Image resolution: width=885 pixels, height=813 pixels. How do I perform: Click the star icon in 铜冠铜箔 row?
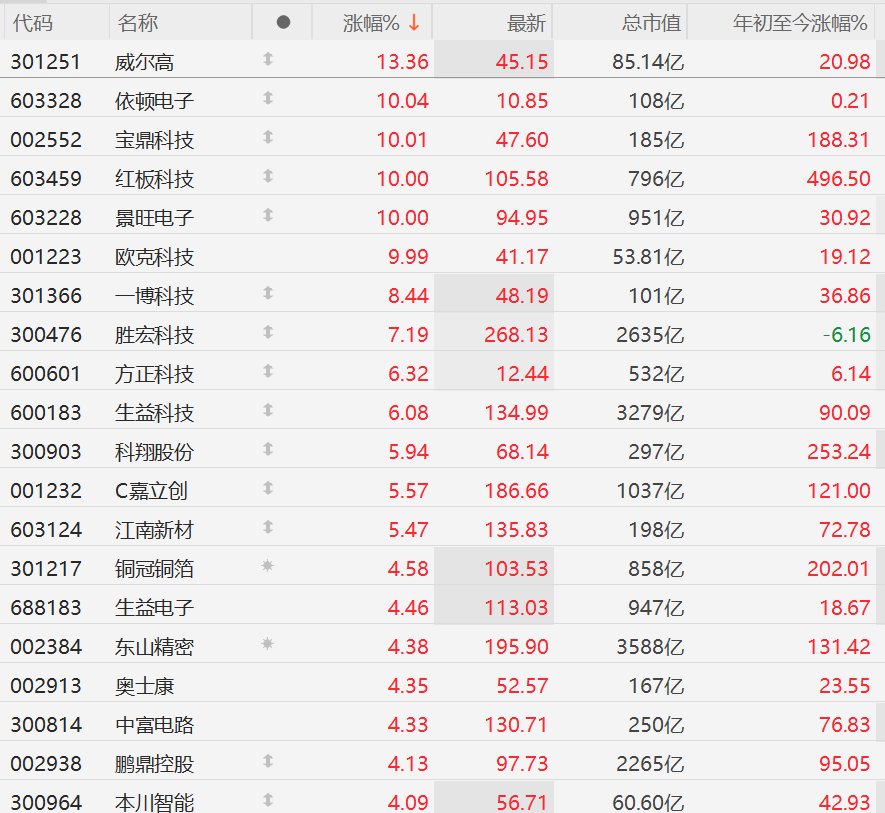coord(268,565)
